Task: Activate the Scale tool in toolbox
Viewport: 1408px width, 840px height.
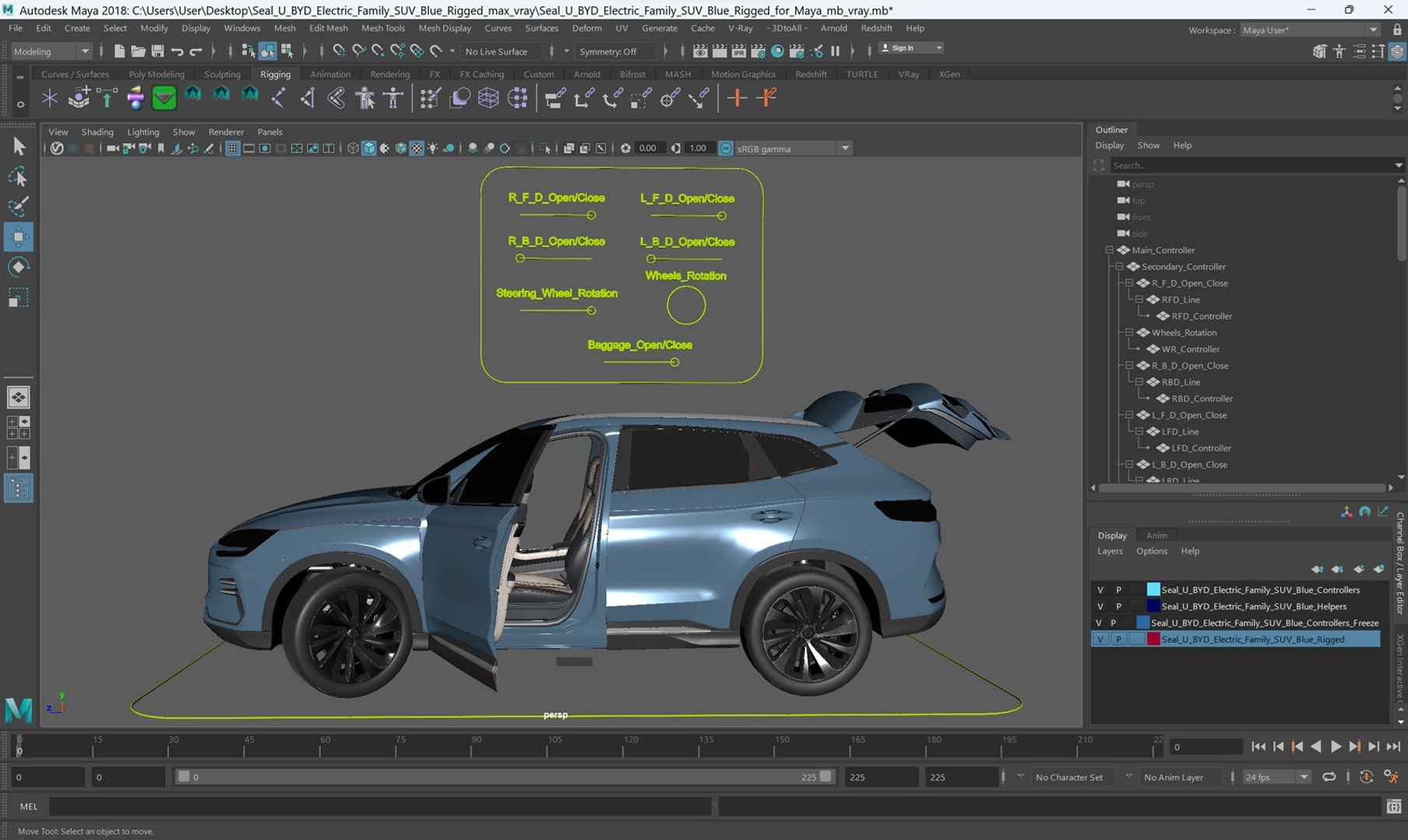Action: pos(19,297)
